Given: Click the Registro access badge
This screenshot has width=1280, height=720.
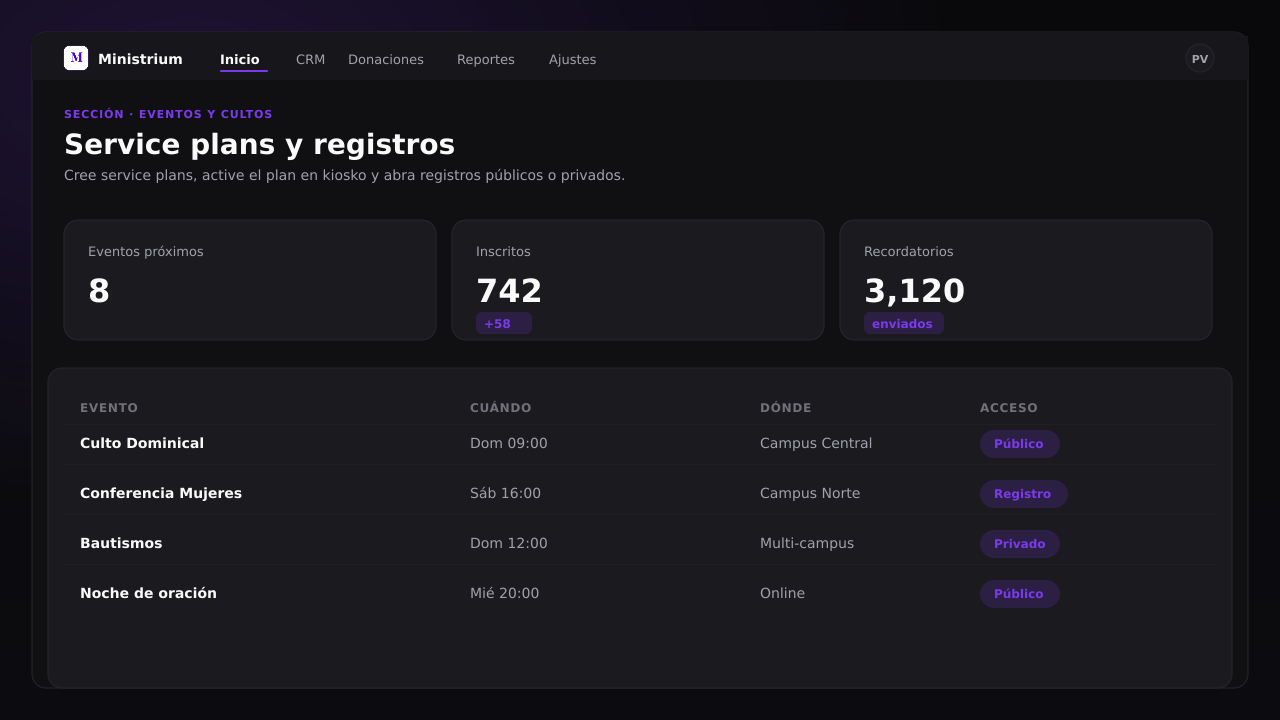Looking at the screenshot, I should 1023,494.
